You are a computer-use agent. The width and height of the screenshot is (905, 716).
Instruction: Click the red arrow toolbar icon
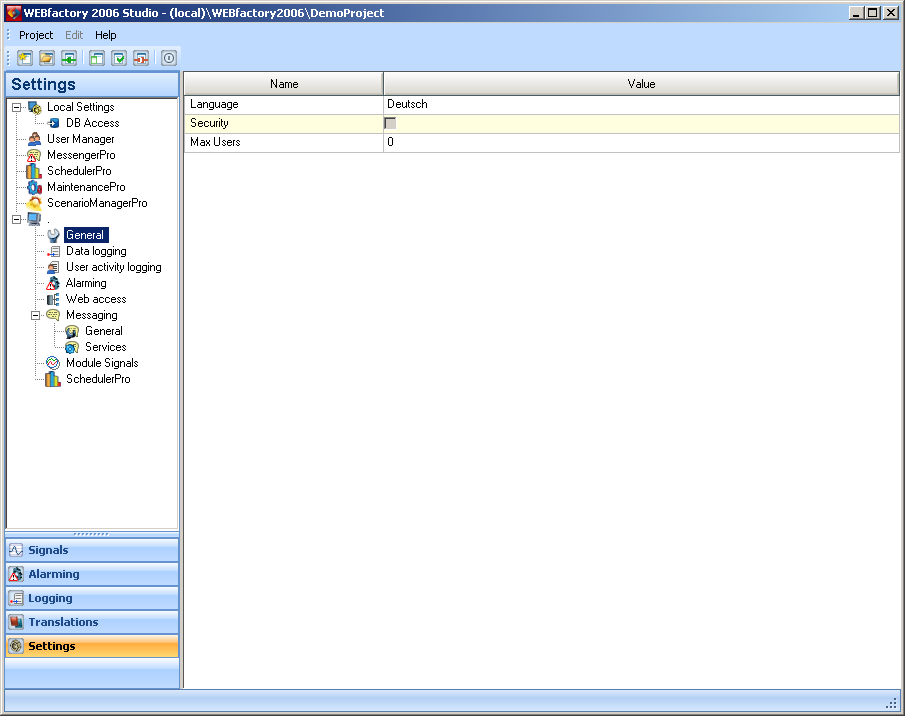click(141, 58)
